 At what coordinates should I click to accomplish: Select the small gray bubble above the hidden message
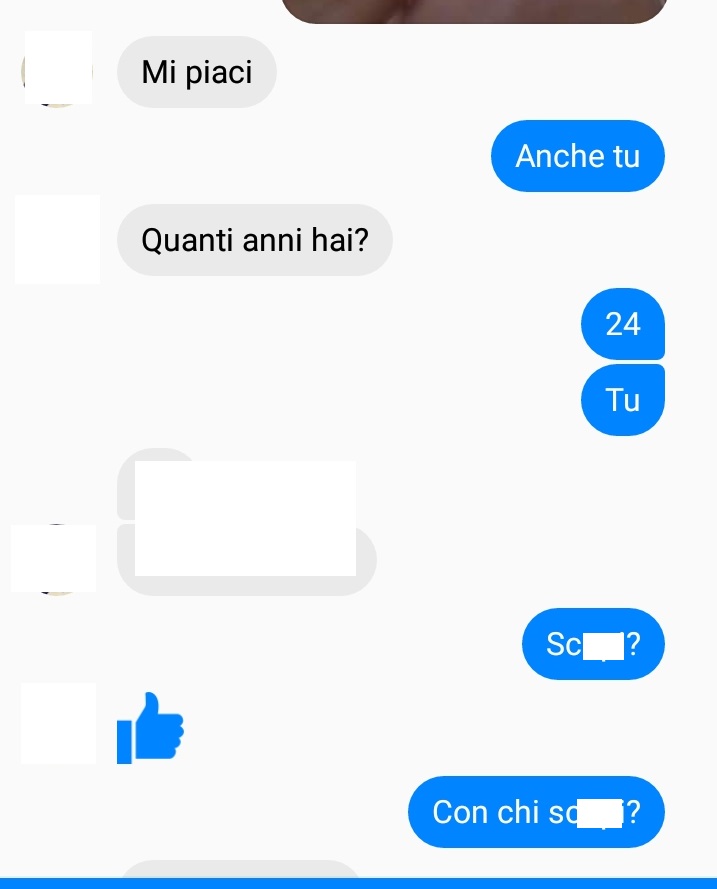pos(159,483)
